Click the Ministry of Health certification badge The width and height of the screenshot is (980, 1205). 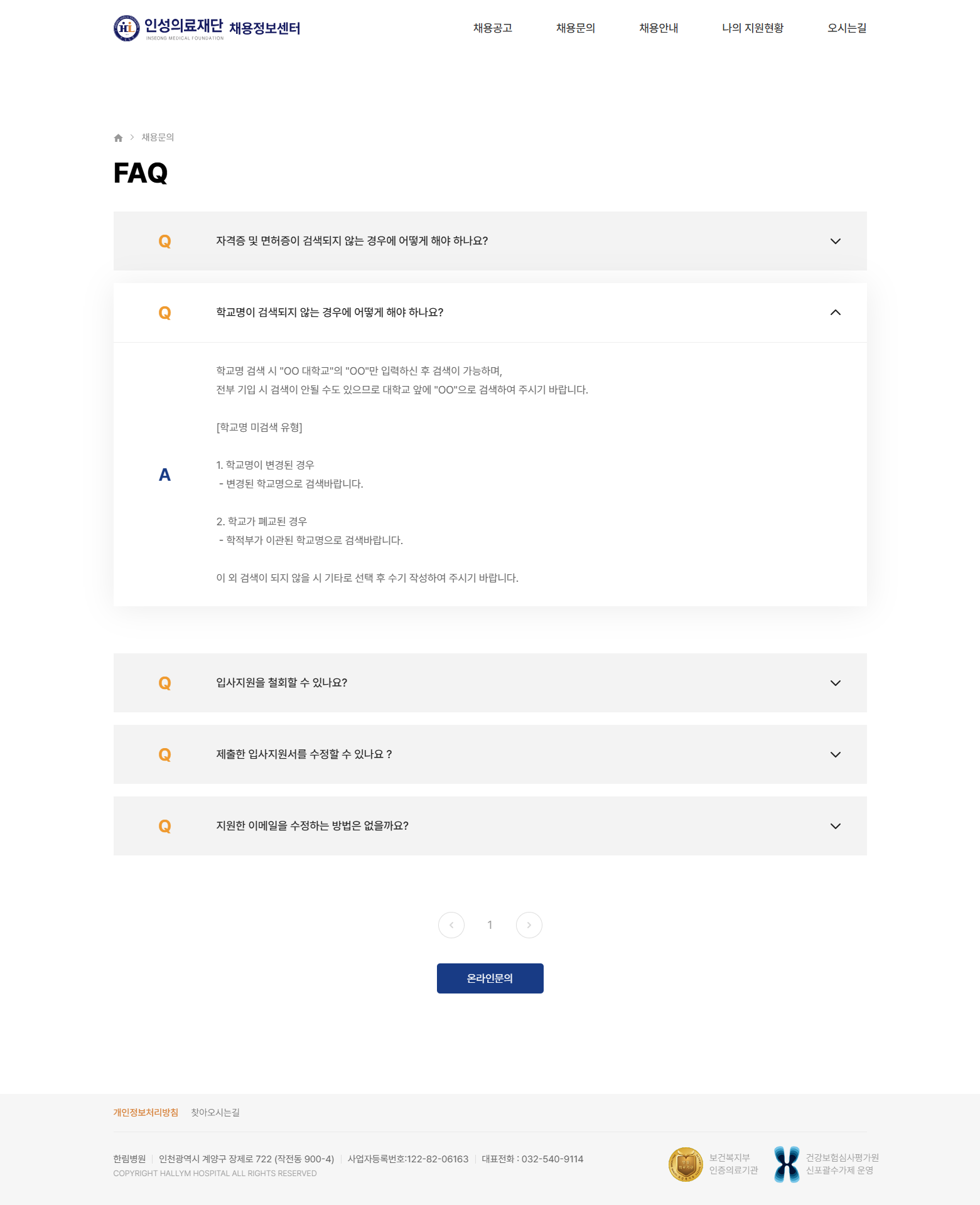[x=686, y=1164]
